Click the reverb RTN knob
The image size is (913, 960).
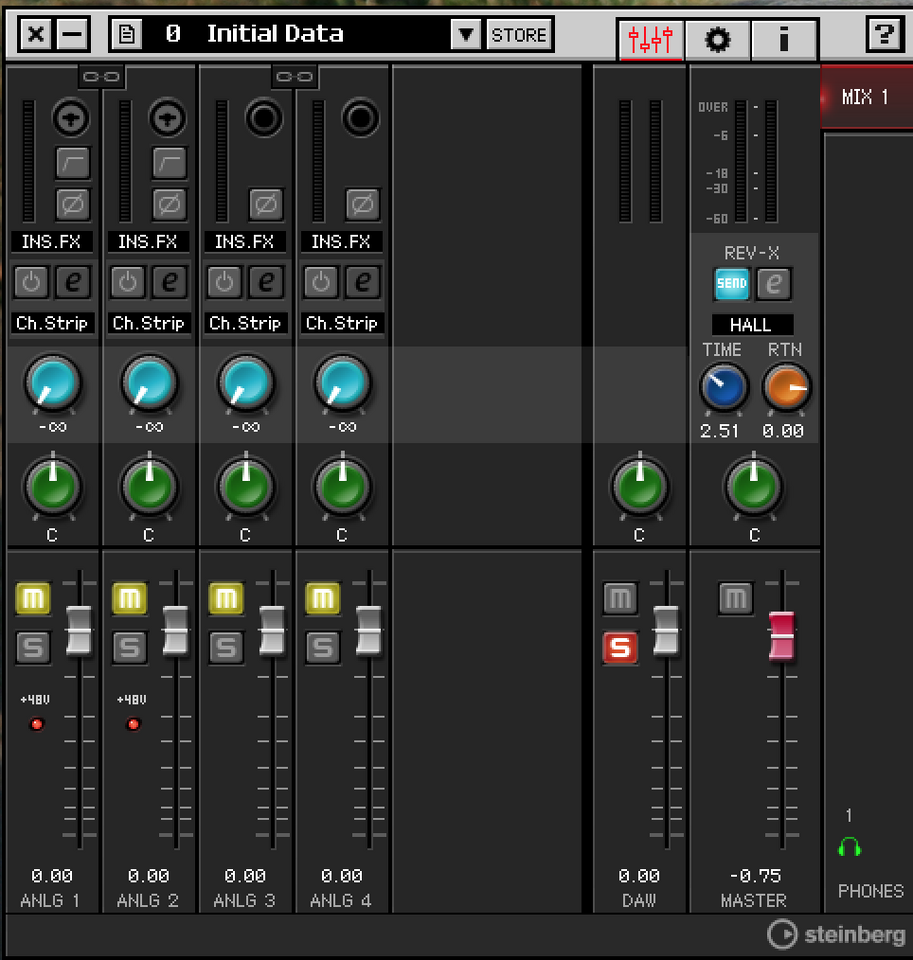(x=786, y=388)
